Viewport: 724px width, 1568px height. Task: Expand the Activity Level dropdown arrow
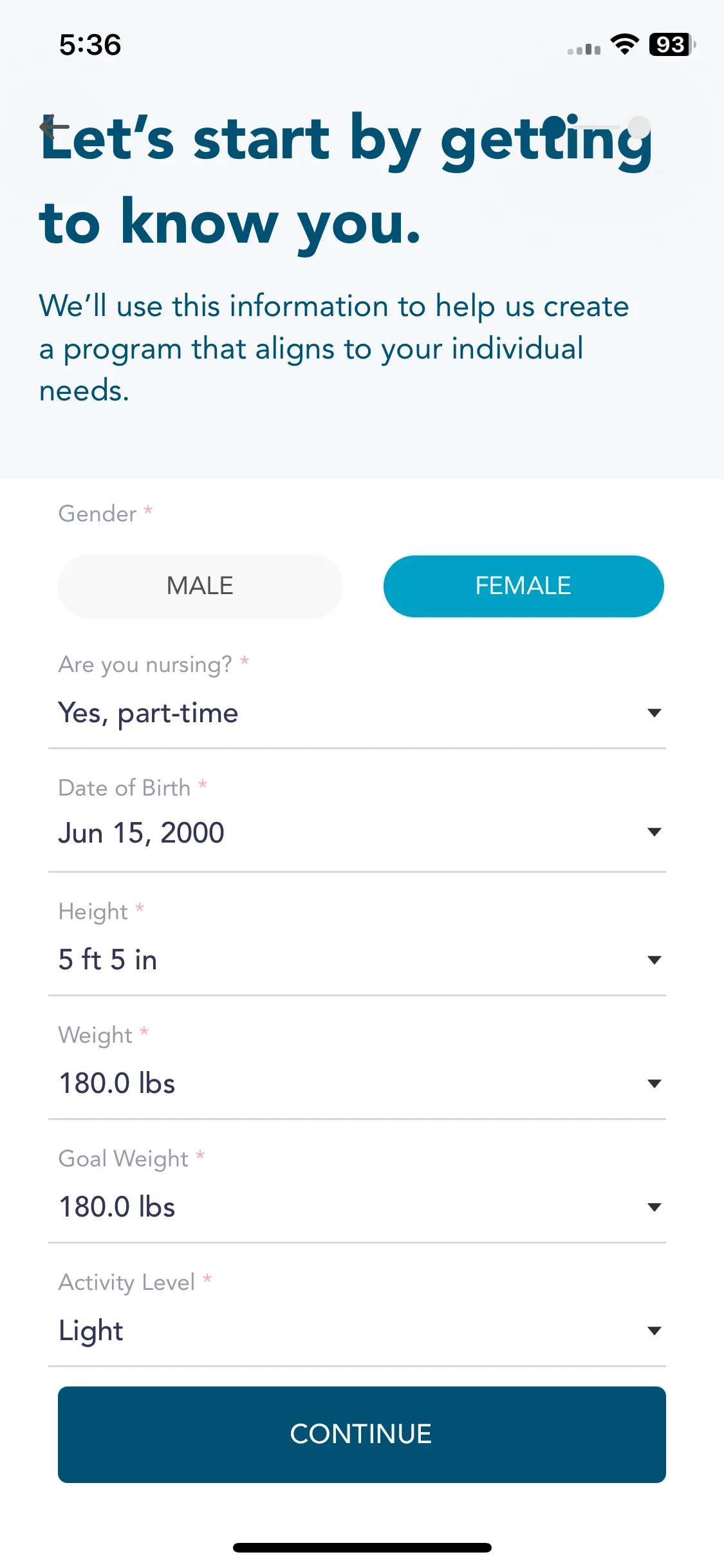coord(654,1330)
